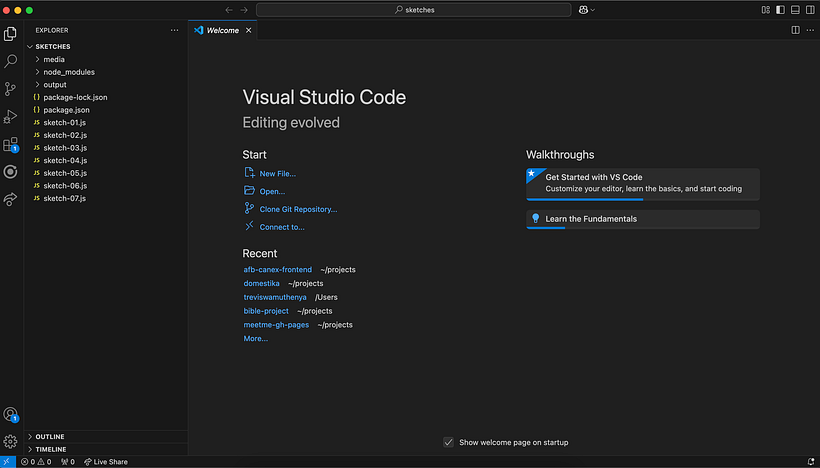Toggle the bottom Panel
The width and height of the screenshot is (820, 468).
pyautogui.click(x=795, y=10)
